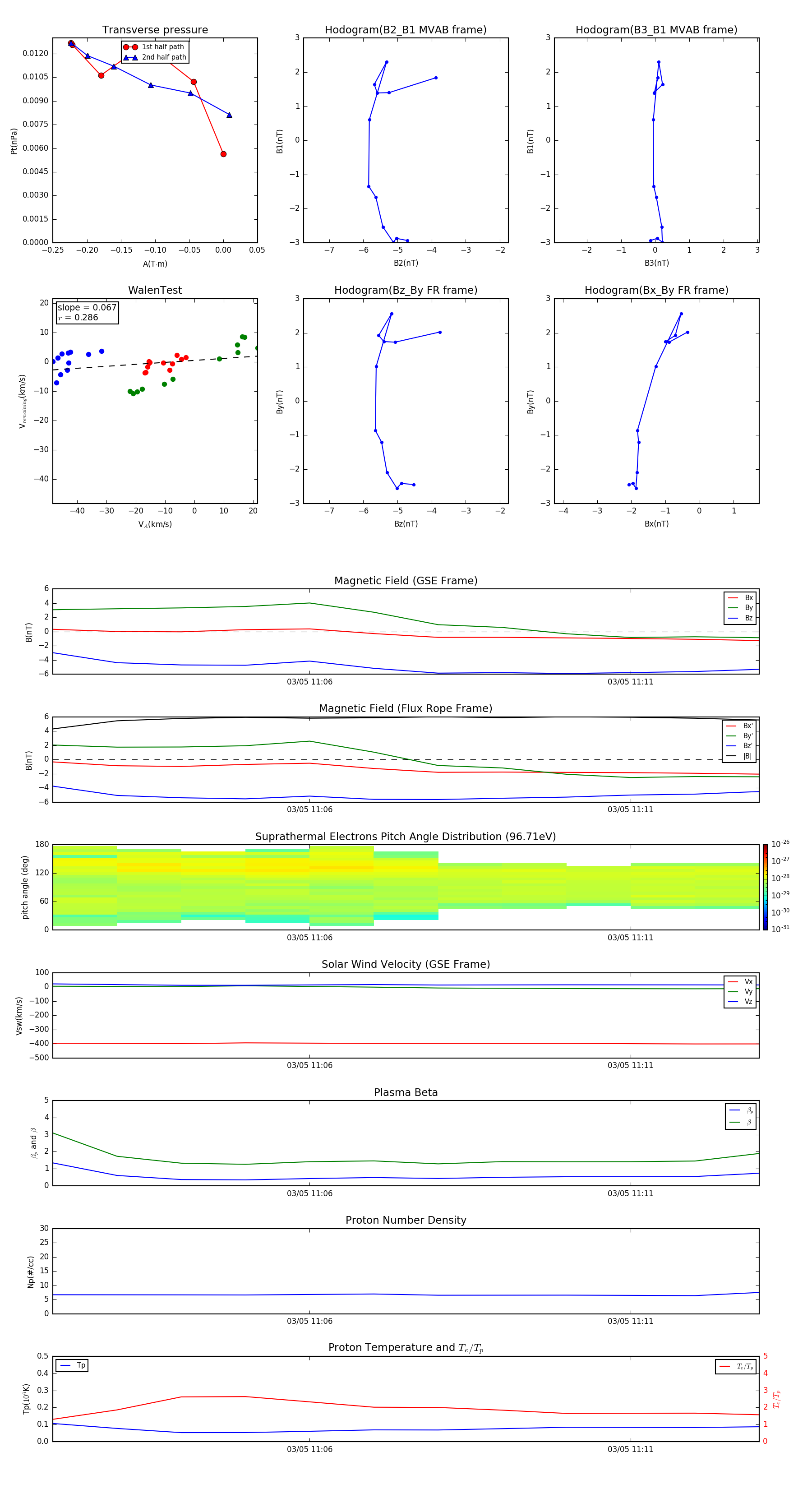Click the βp entry in the Plasma Beta legend
Screen dimensions: 812x1489
click(x=741, y=1110)
